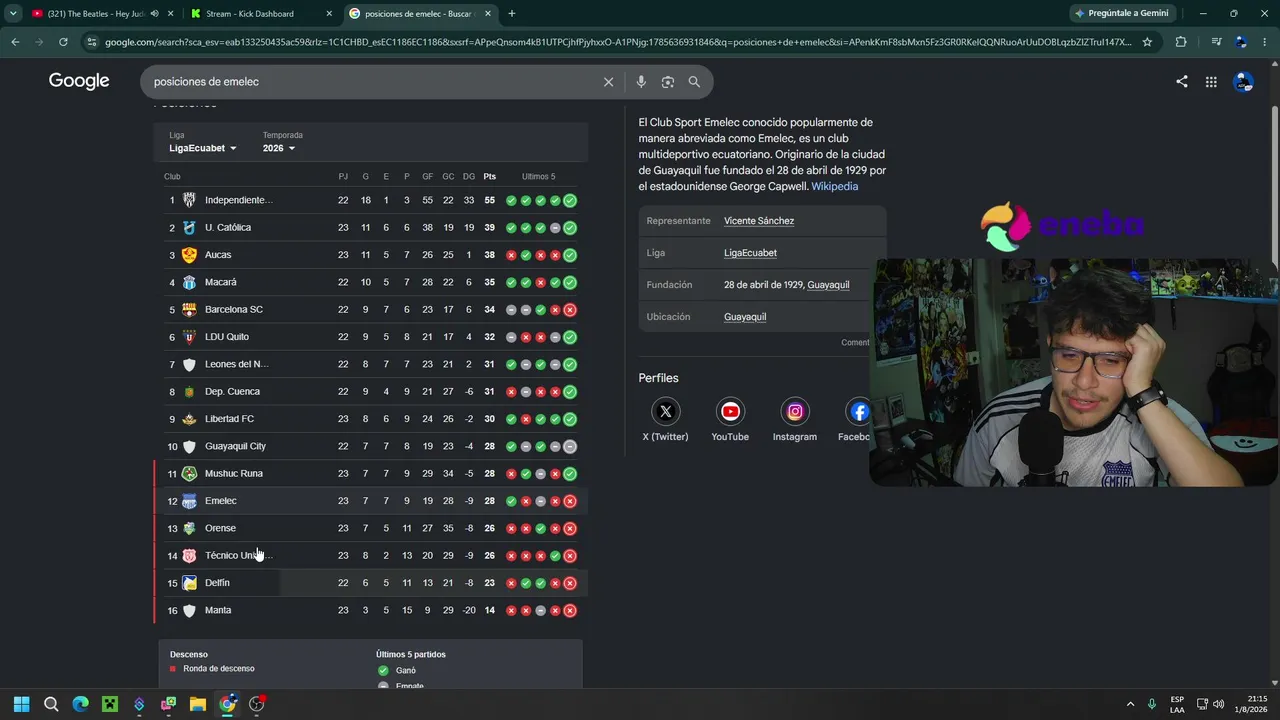Open the Barcelona SC row
The width and height of the screenshot is (1280, 720).
coord(371,310)
